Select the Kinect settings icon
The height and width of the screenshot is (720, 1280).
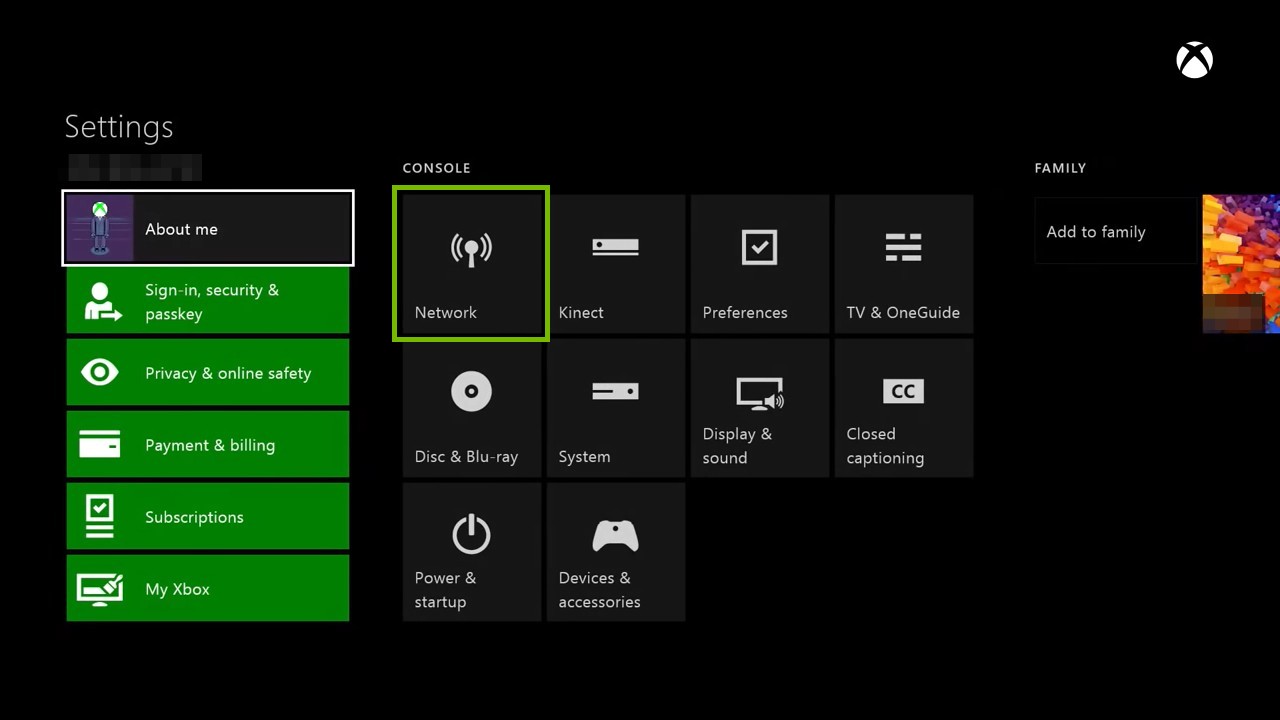tap(615, 263)
